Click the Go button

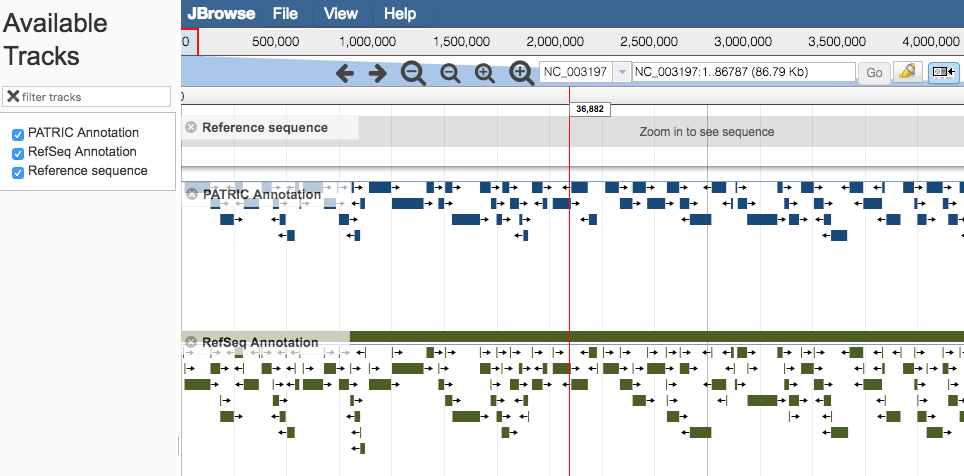point(874,73)
